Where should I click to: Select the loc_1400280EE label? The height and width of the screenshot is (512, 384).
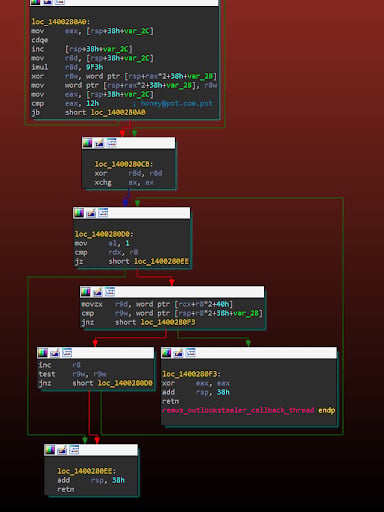pos(87,471)
